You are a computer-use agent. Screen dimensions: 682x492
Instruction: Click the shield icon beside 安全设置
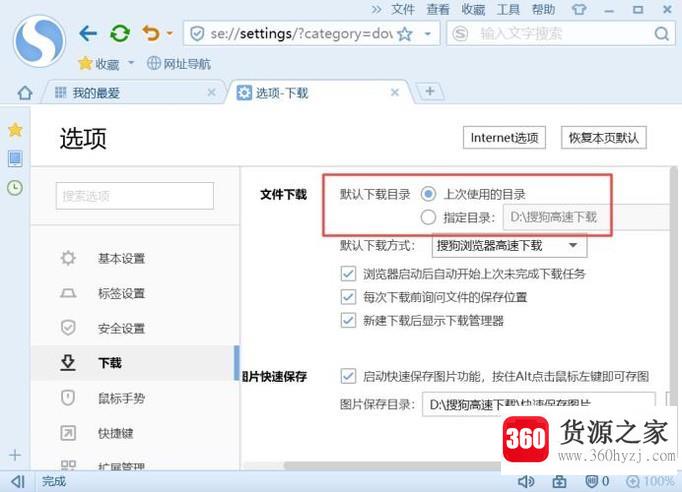pyautogui.click(x=68, y=328)
